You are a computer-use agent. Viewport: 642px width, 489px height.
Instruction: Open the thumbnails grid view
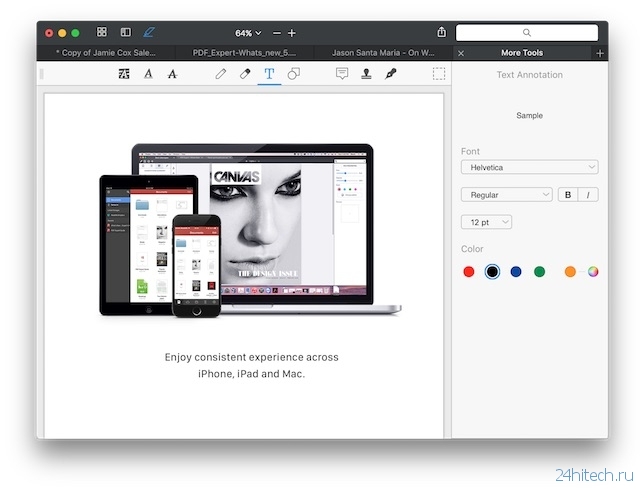(102, 32)
